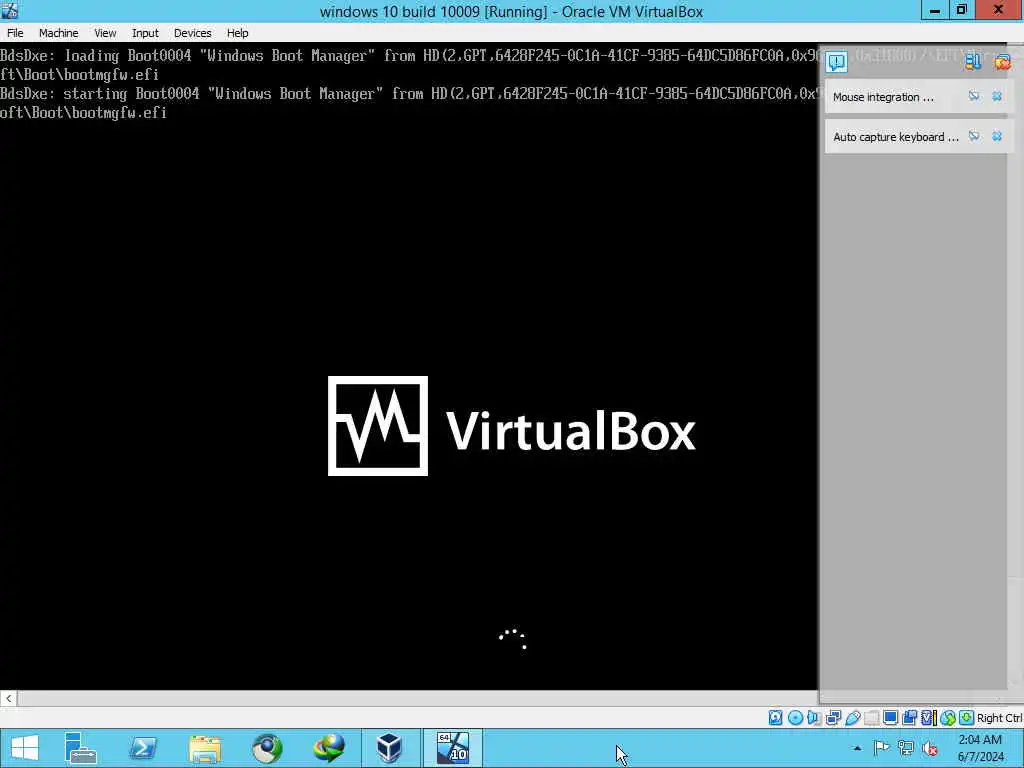This screenshot has width=1024, height=768.
Task: Click the network tray icon
Action: point(905,748)
